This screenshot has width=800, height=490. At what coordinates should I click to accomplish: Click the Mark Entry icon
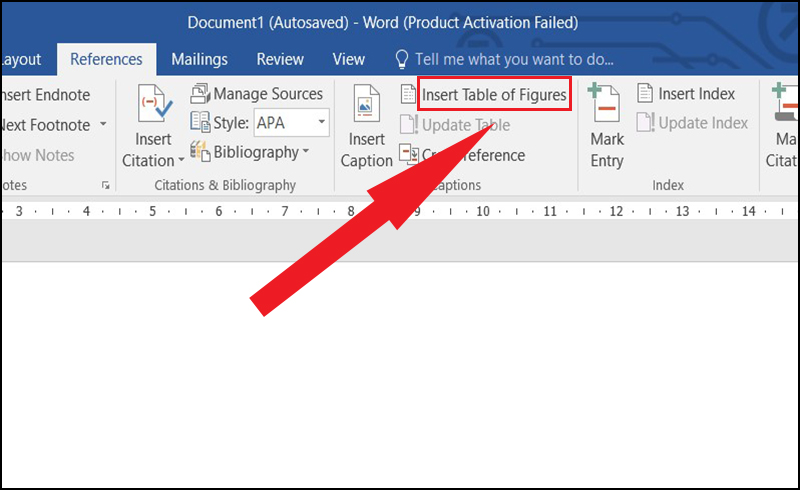[x=604, y=103]
